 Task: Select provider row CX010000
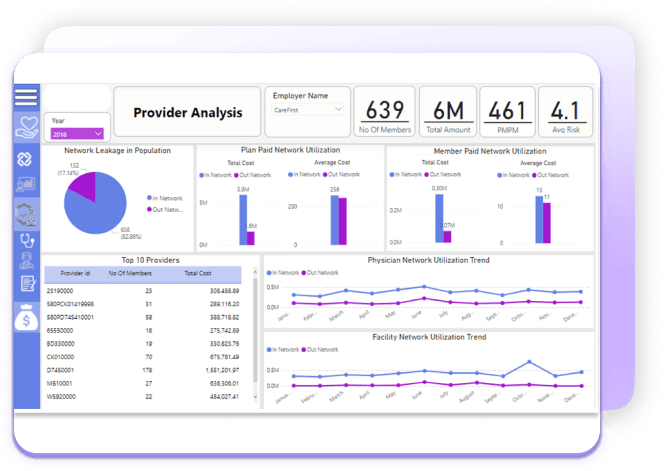[143, 357]
